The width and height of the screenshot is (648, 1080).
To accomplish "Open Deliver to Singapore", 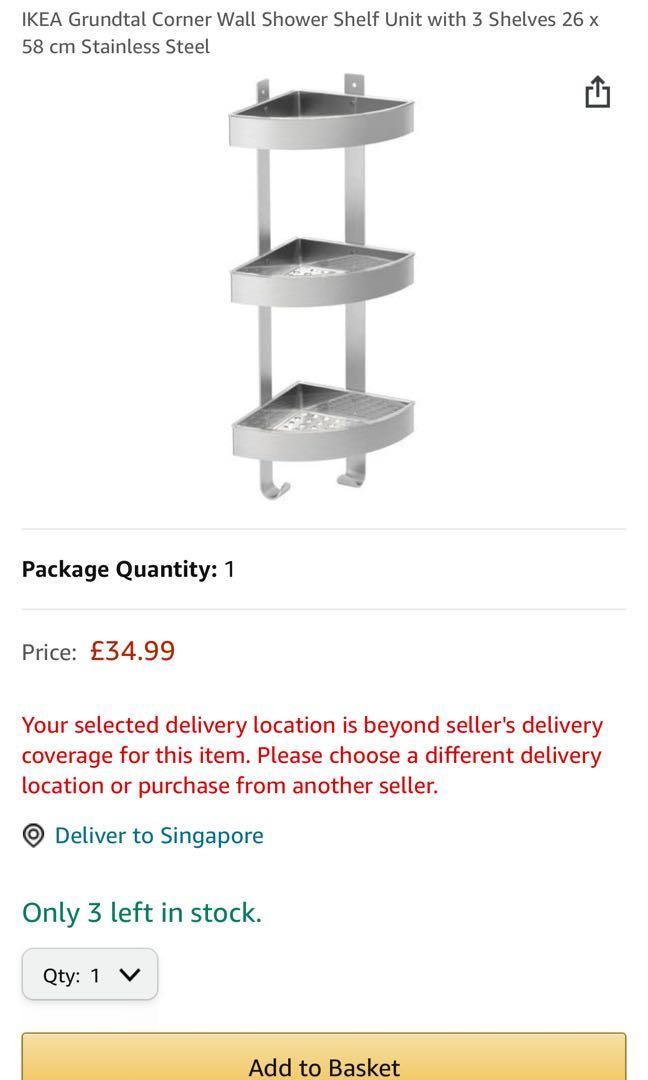I will [160, 835].
